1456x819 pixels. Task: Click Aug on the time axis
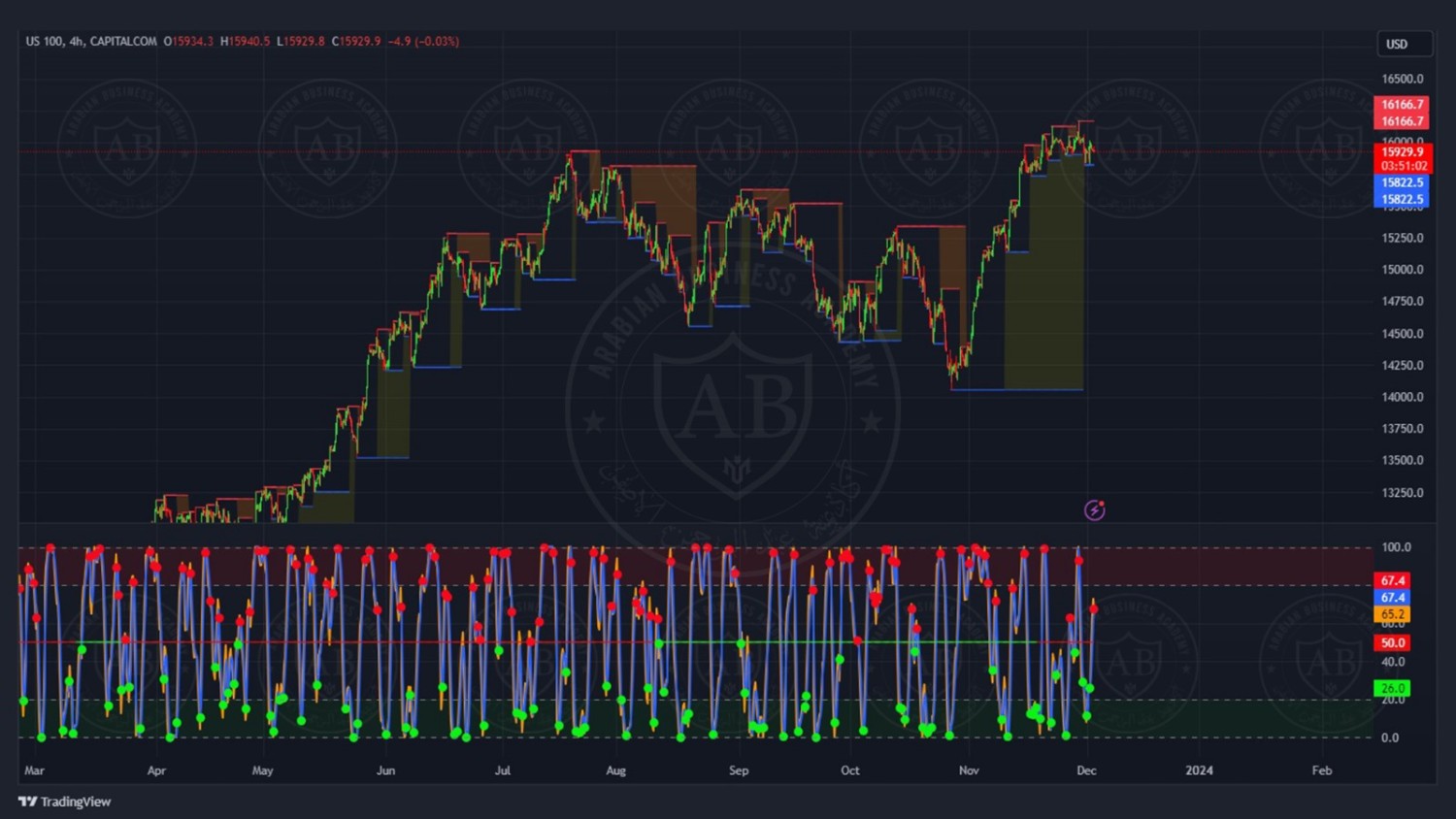(x=615, y=770)
